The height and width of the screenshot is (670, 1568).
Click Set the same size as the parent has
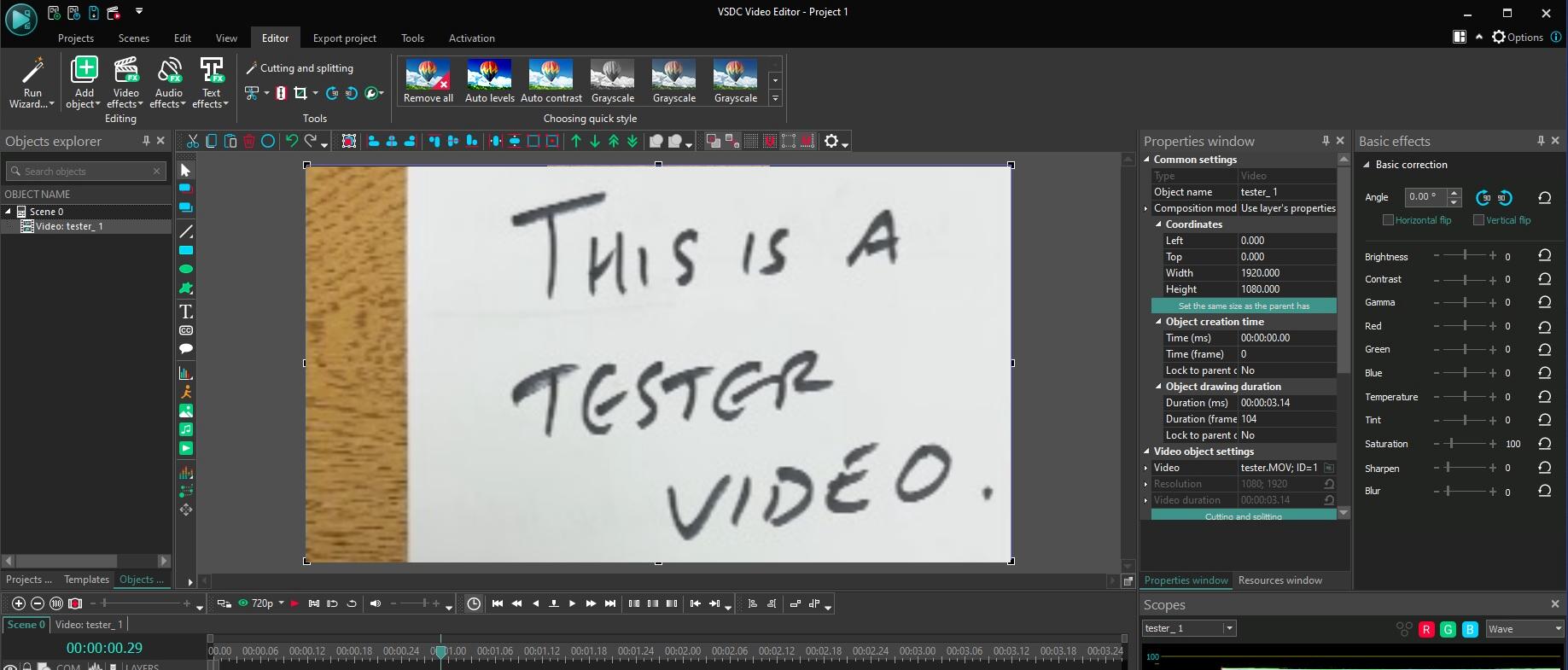coord(1244,306)
